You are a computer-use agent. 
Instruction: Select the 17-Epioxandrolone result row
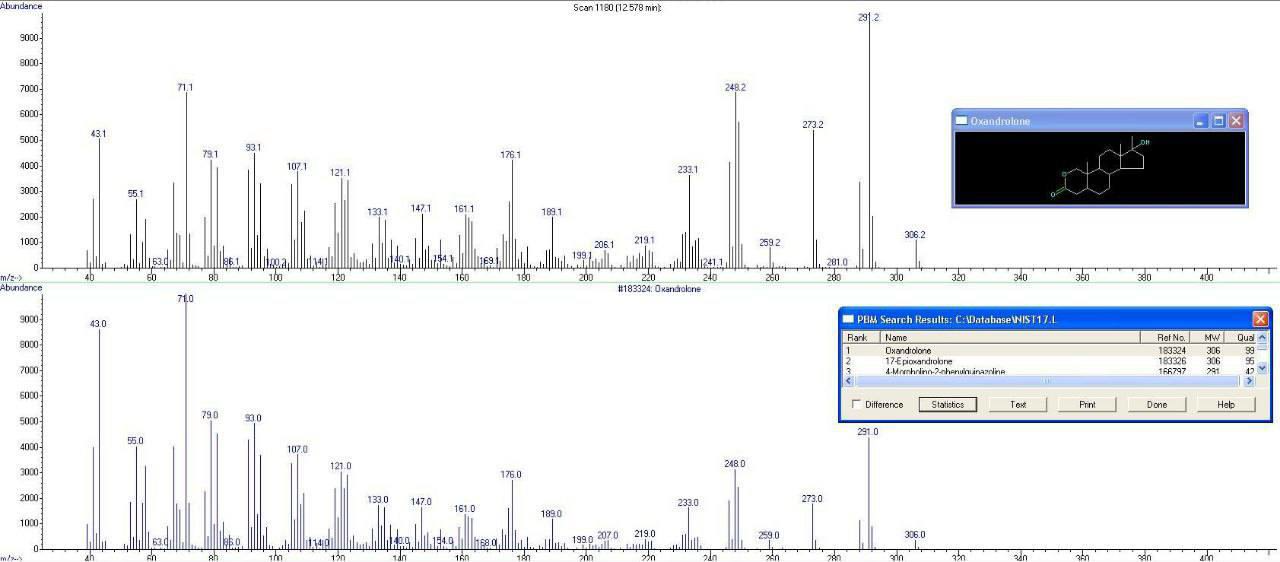(918, 361)
